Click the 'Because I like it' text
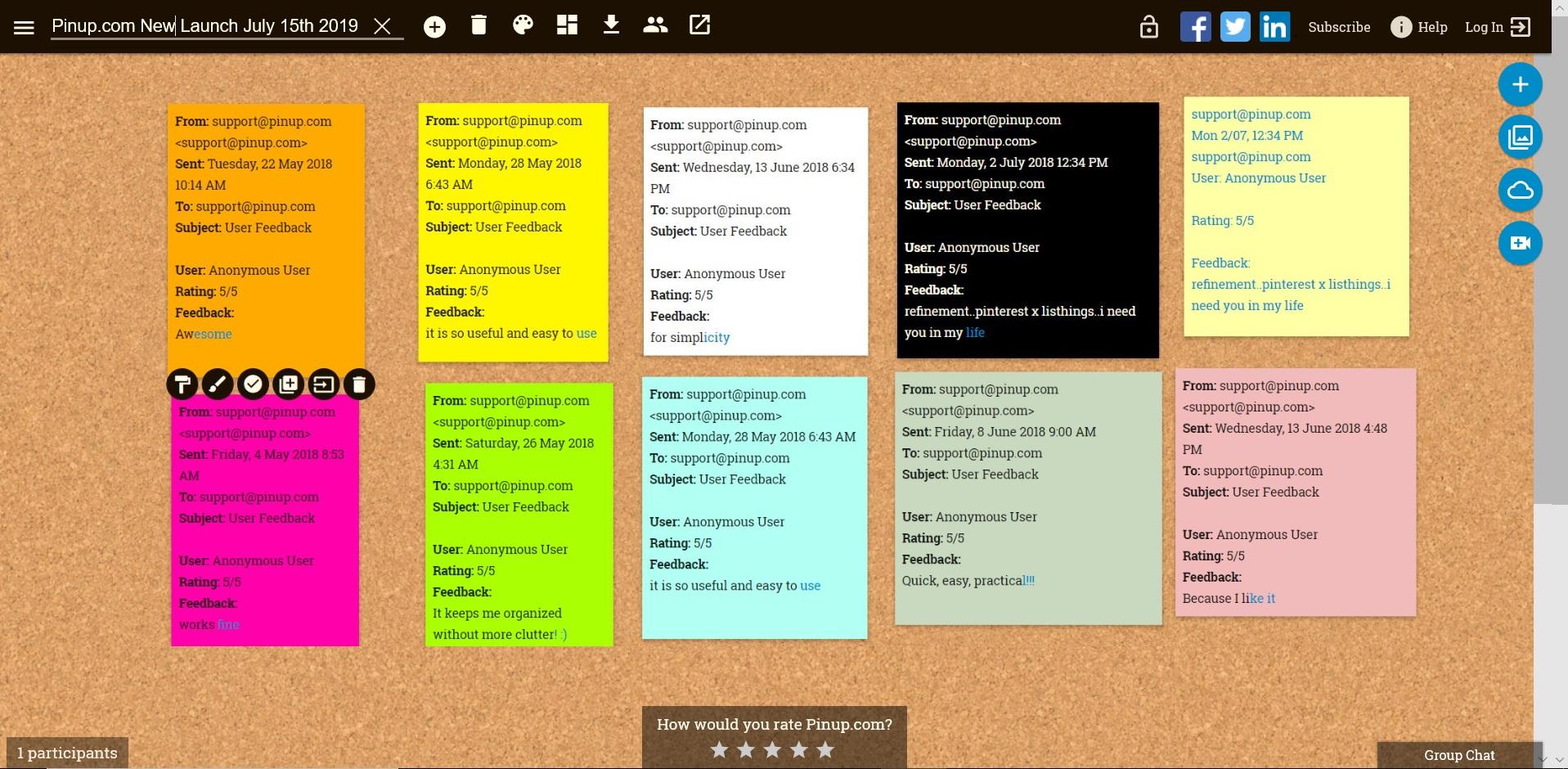This screenshot has width=1568, height=769. coord(1229,599)
